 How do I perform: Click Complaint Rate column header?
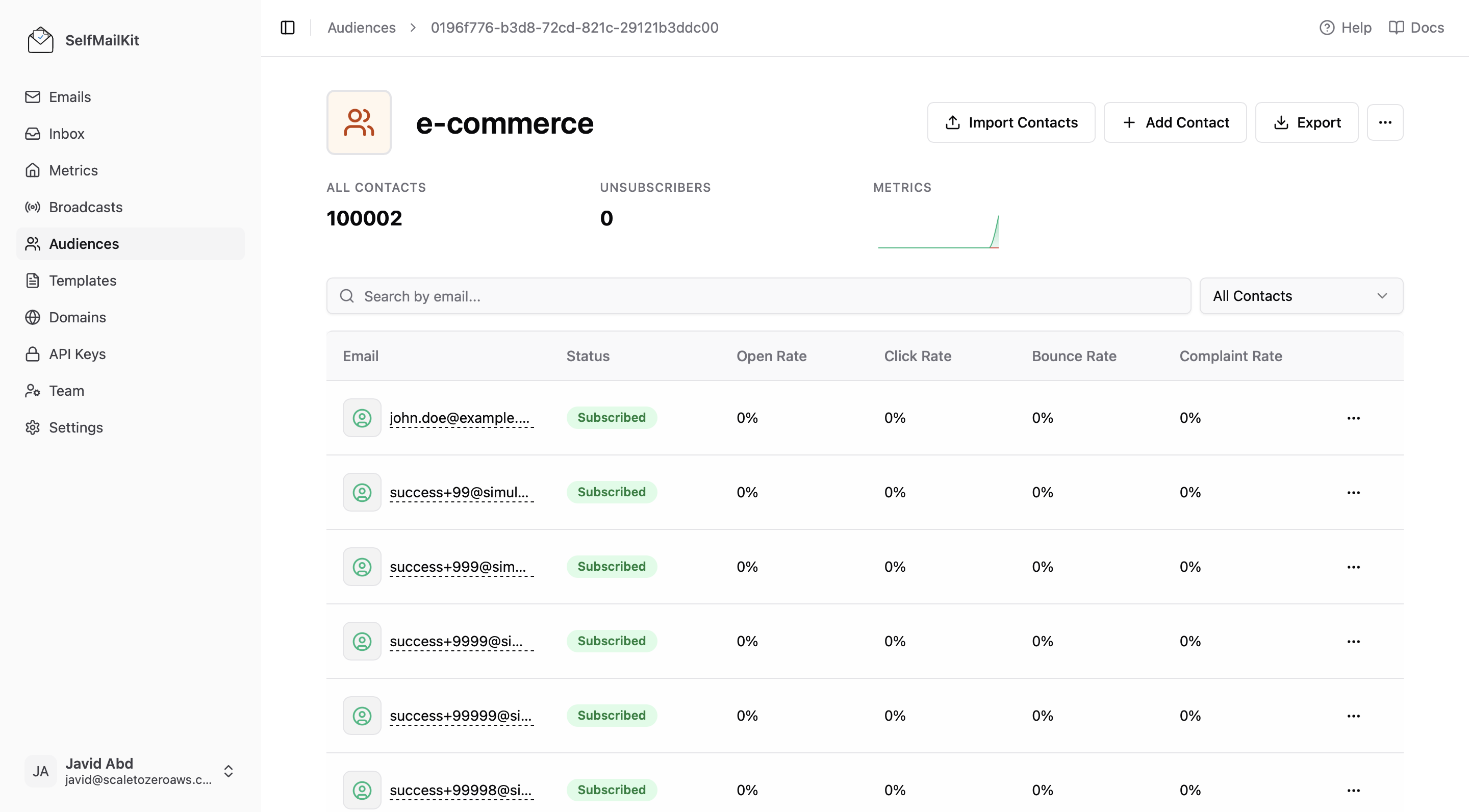[x=1231, y=357]
